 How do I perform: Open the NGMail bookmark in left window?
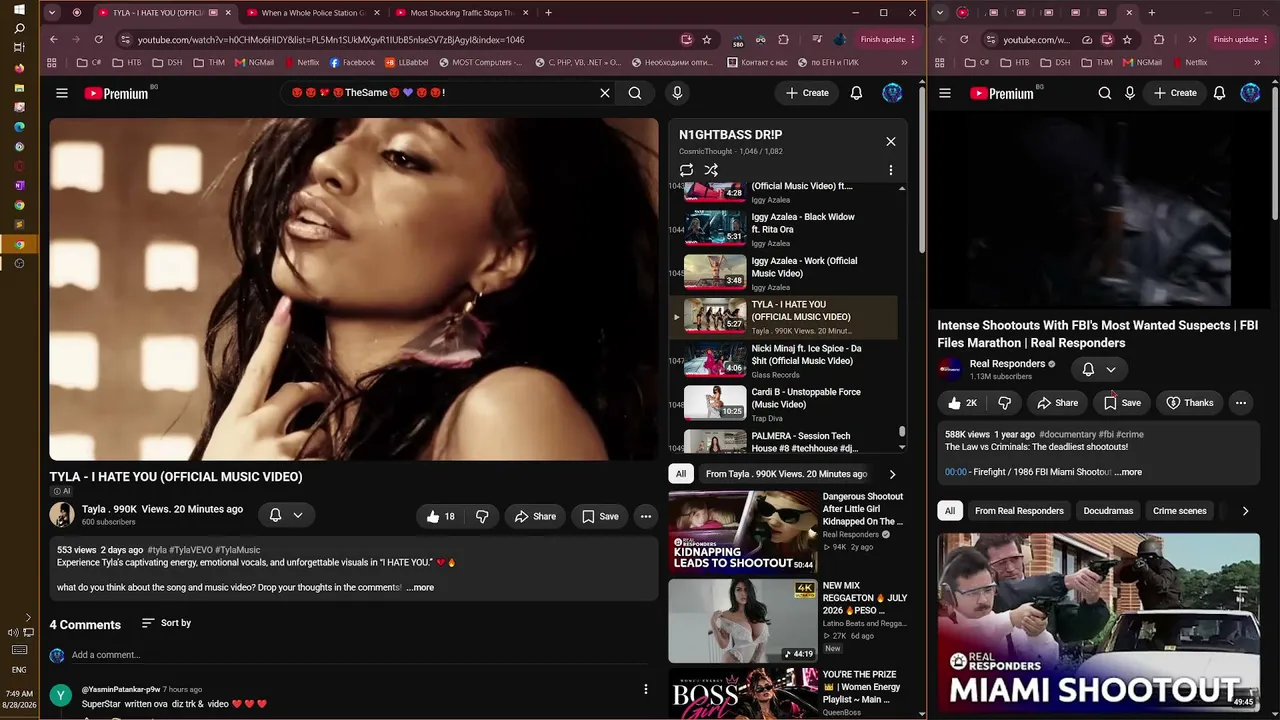coord(254,62)
